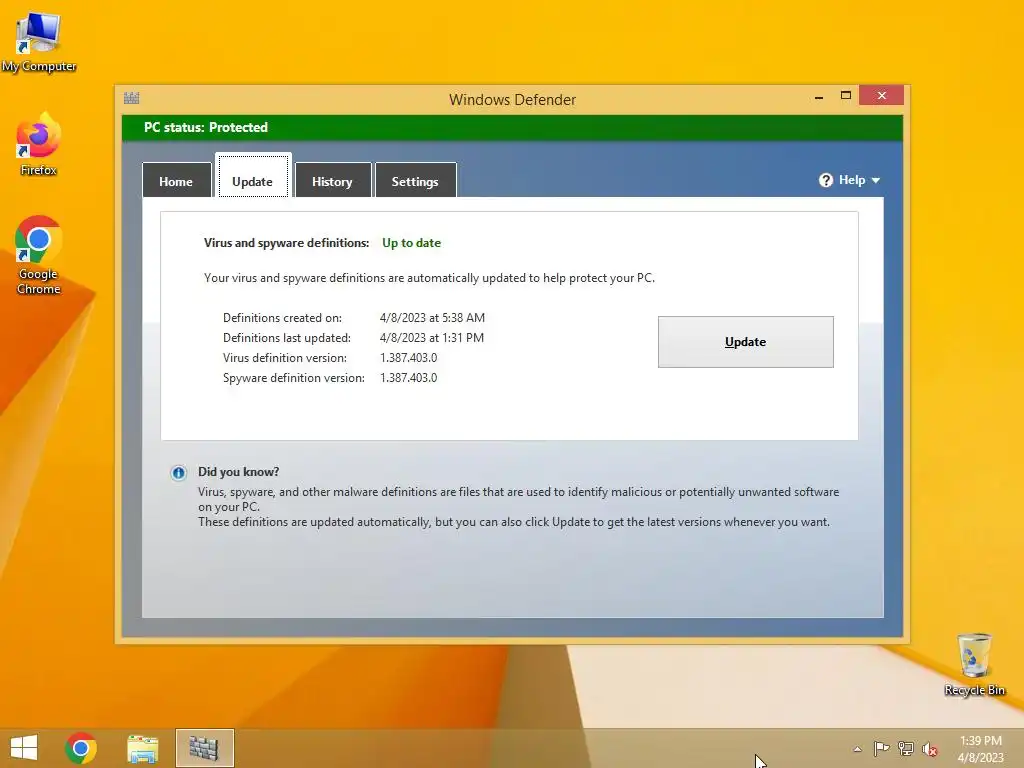Screen dimensions: 1024x768
Task: Click the network tray icon
Action: click(906, 748)
